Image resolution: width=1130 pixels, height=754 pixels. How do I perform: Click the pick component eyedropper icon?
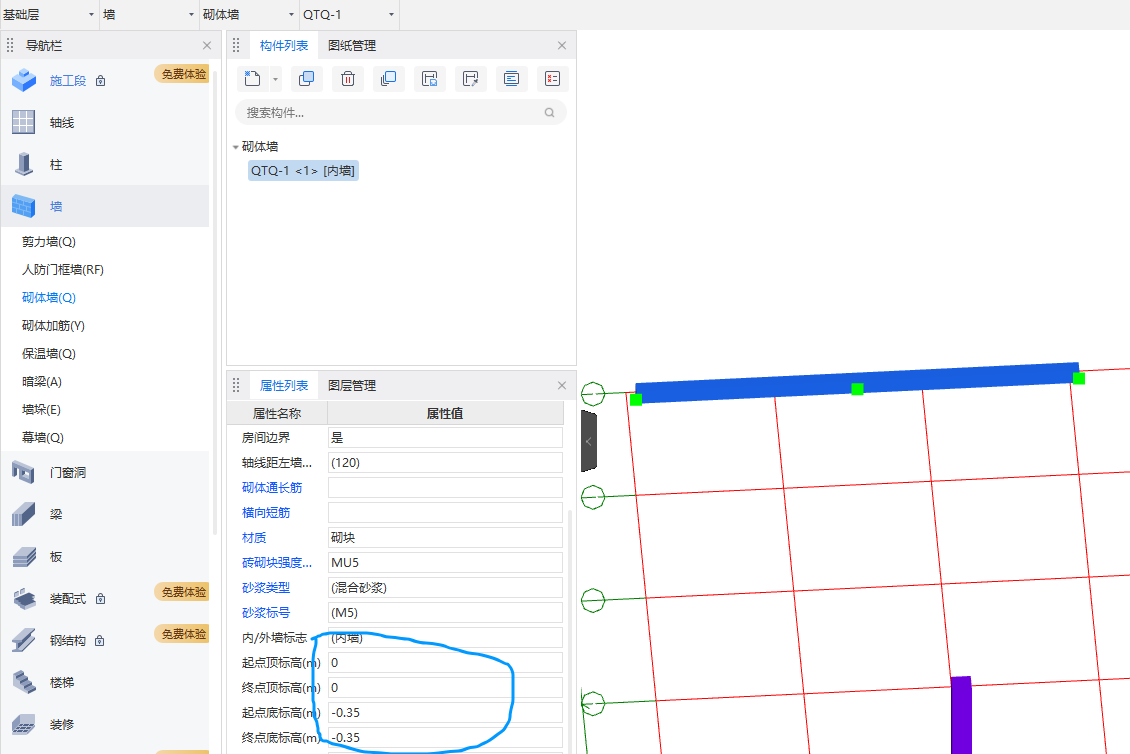[471, 79]
